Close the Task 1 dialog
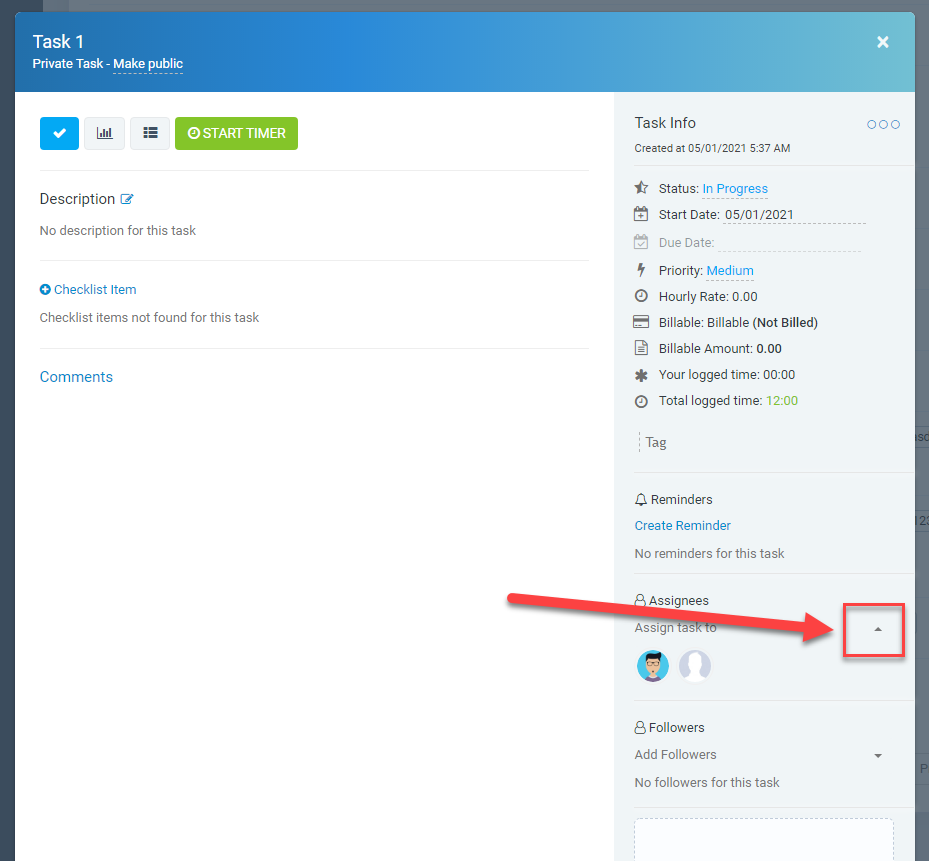 click(x=883, y=42)
